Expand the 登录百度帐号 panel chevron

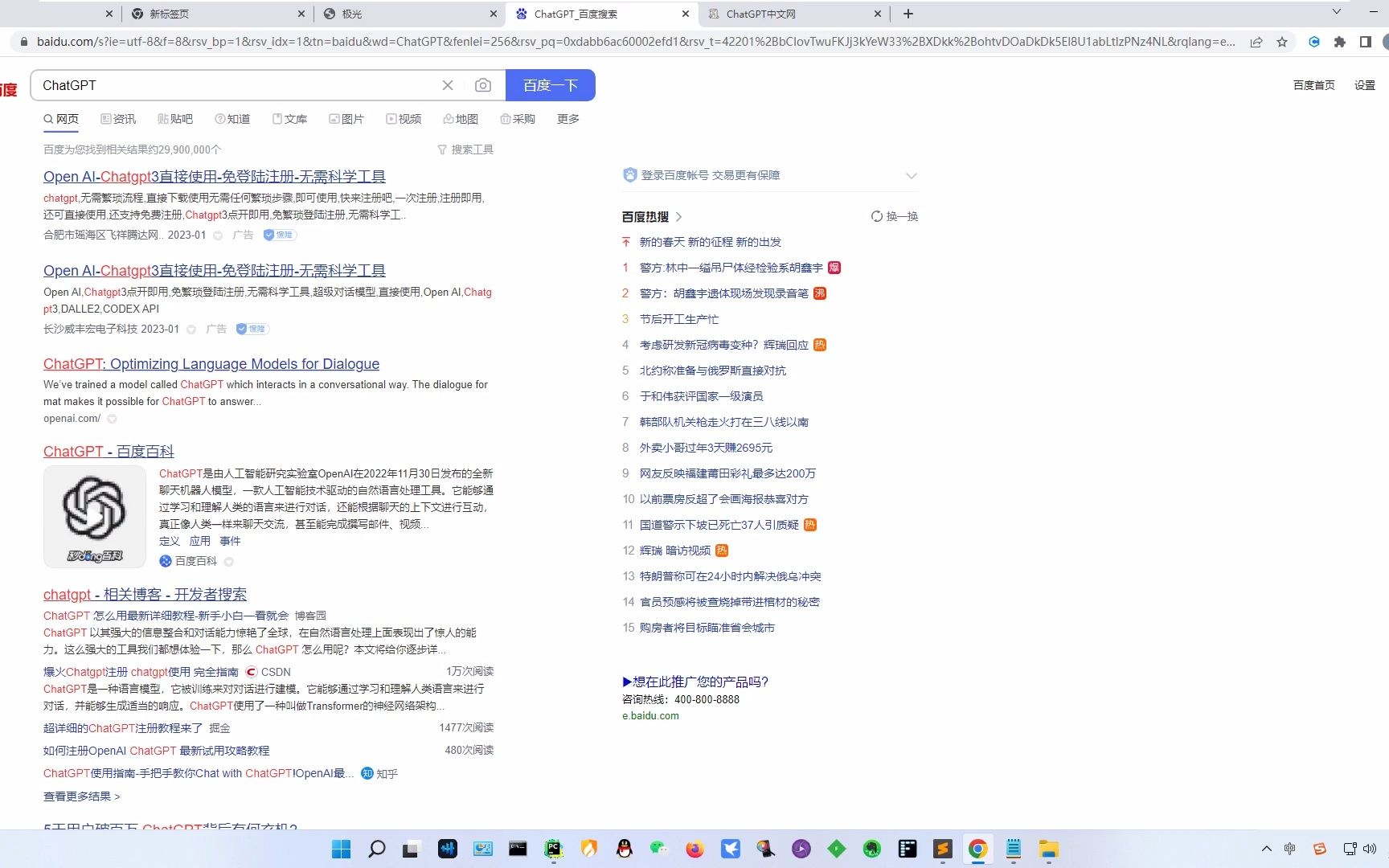(x=911, y=175)
